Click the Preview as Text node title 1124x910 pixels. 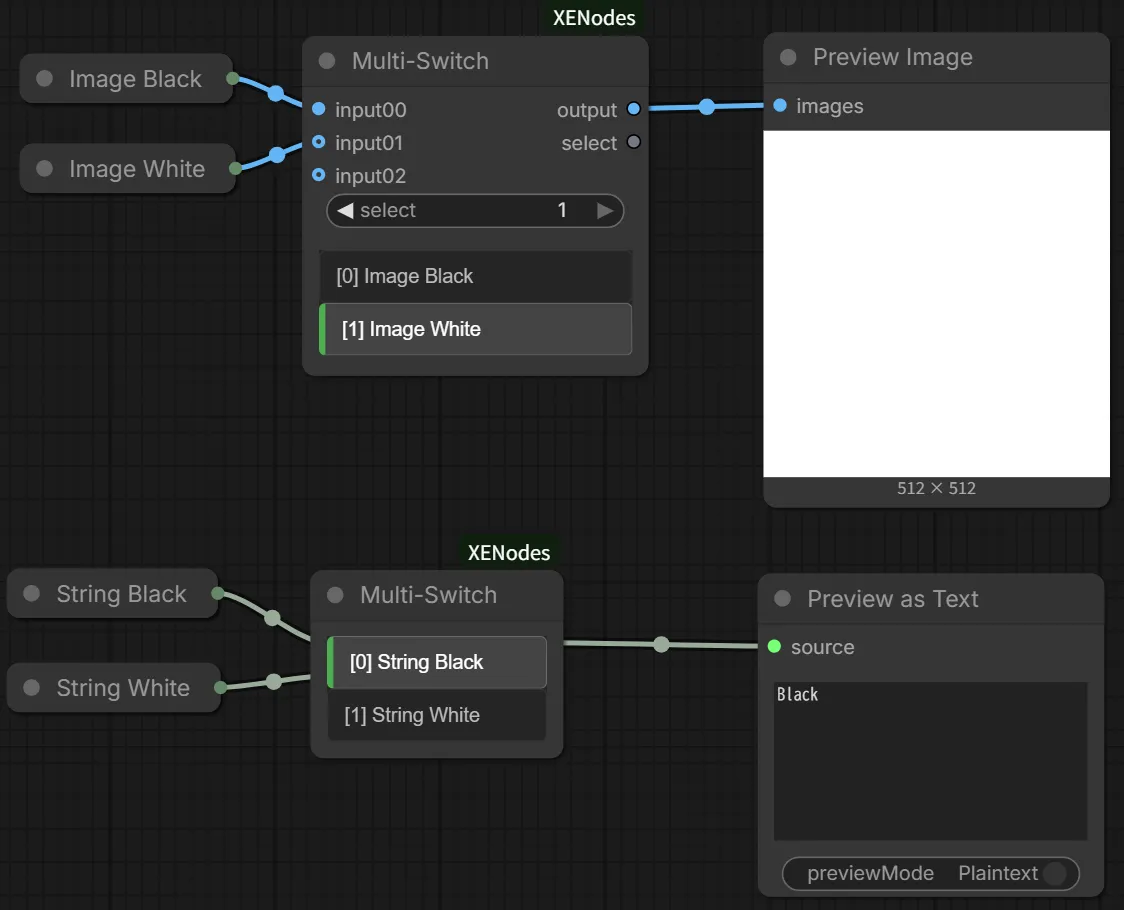[892, 599]
